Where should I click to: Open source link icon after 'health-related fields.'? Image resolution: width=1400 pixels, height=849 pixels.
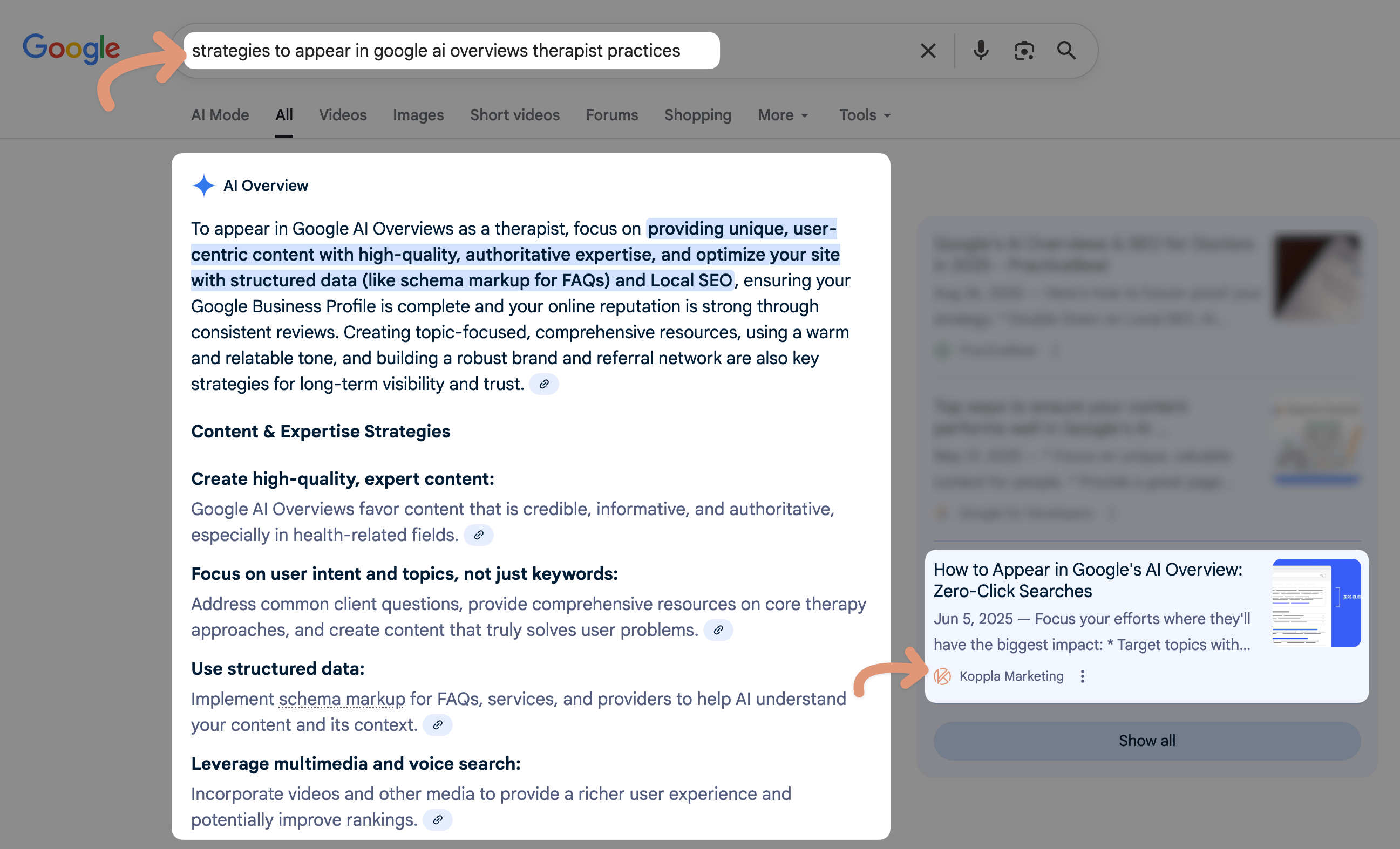[x=478, y=535]
